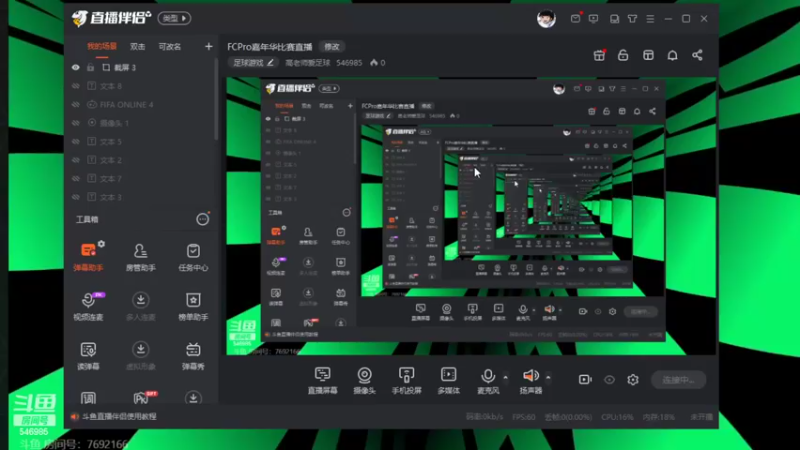
Task: Switch to the 可改名 scene tab
Action: pos(169,46)
